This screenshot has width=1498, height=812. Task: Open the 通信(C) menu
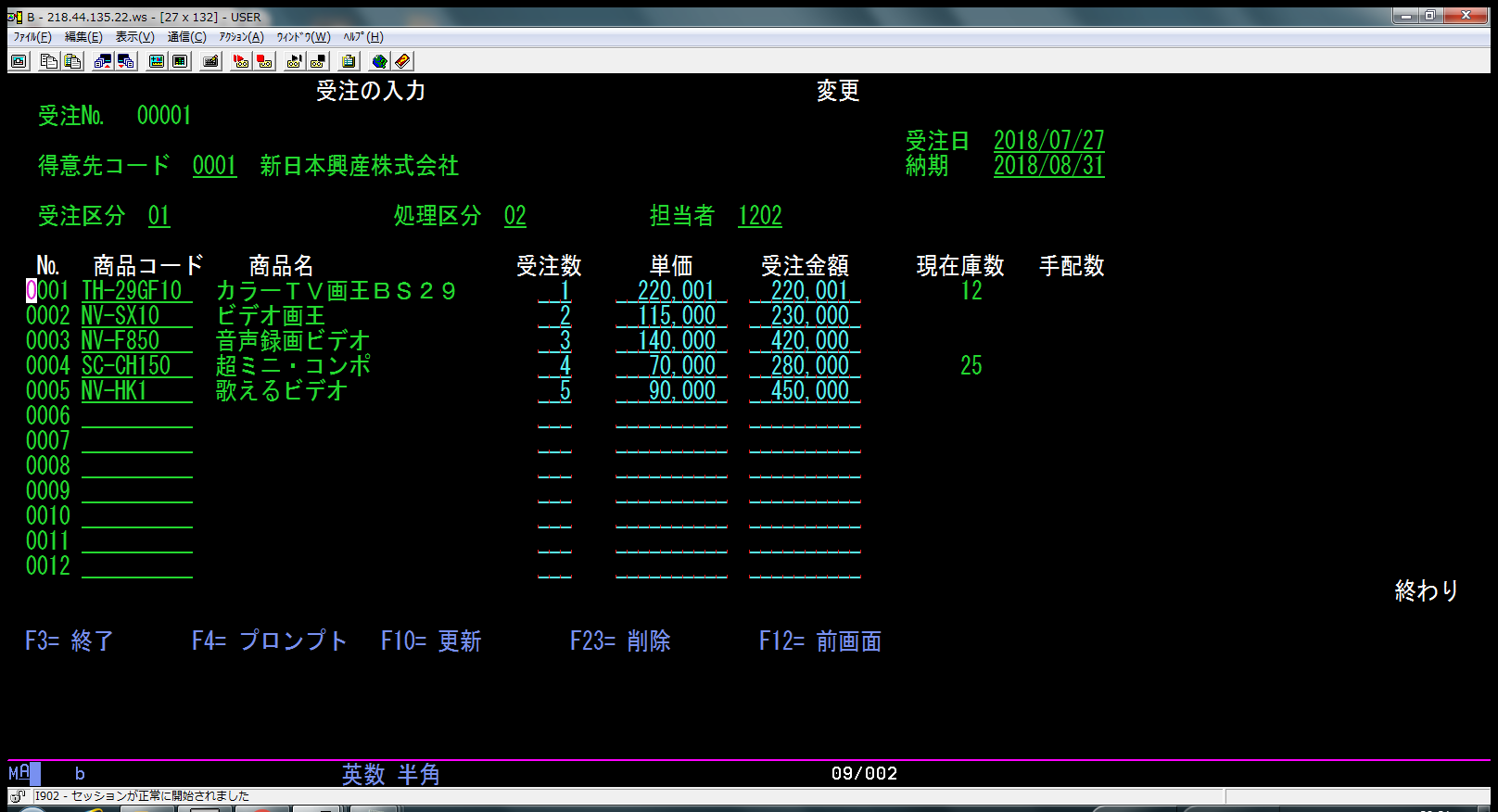pos(186,37)
